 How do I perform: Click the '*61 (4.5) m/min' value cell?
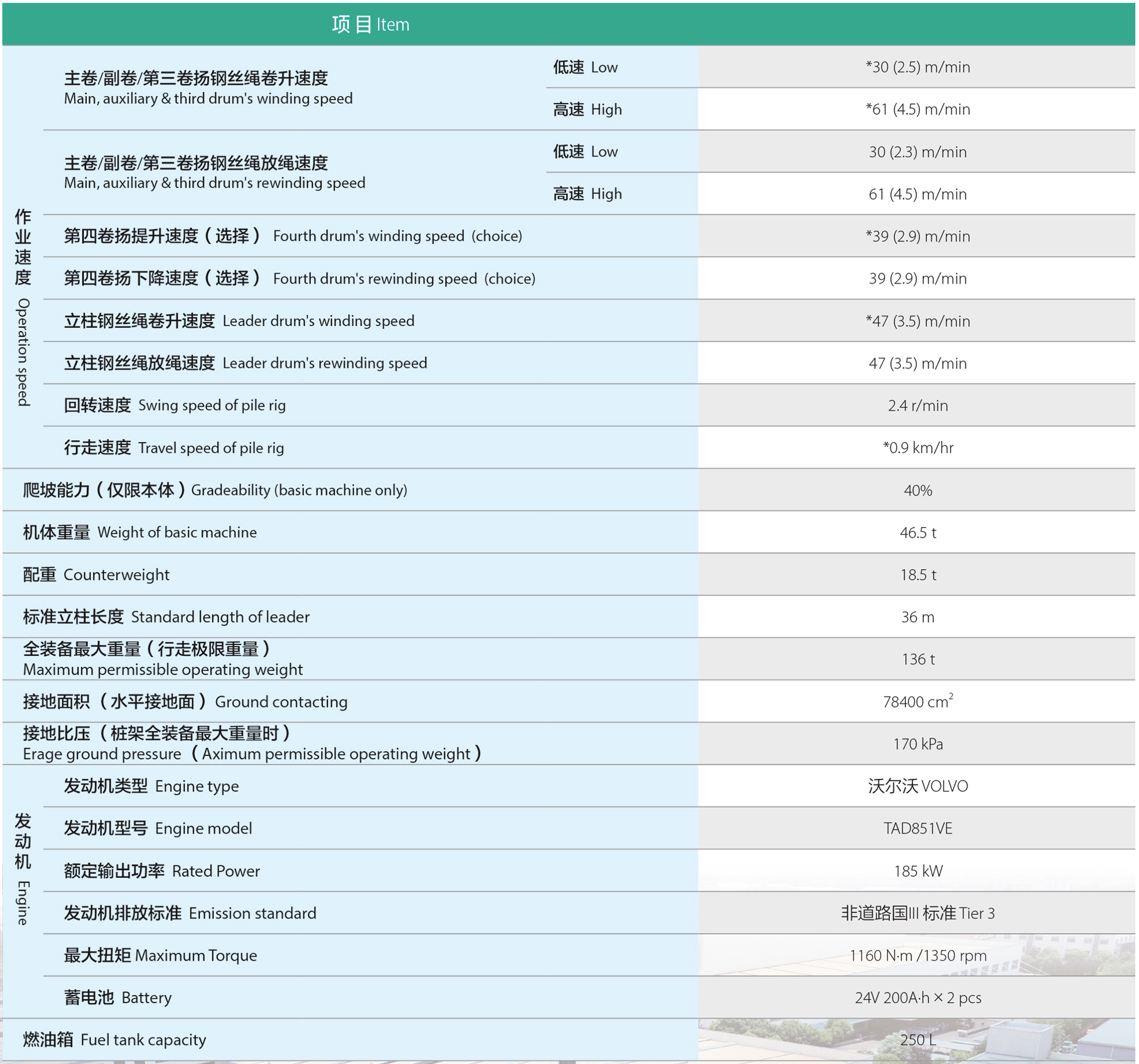(917, 109)
